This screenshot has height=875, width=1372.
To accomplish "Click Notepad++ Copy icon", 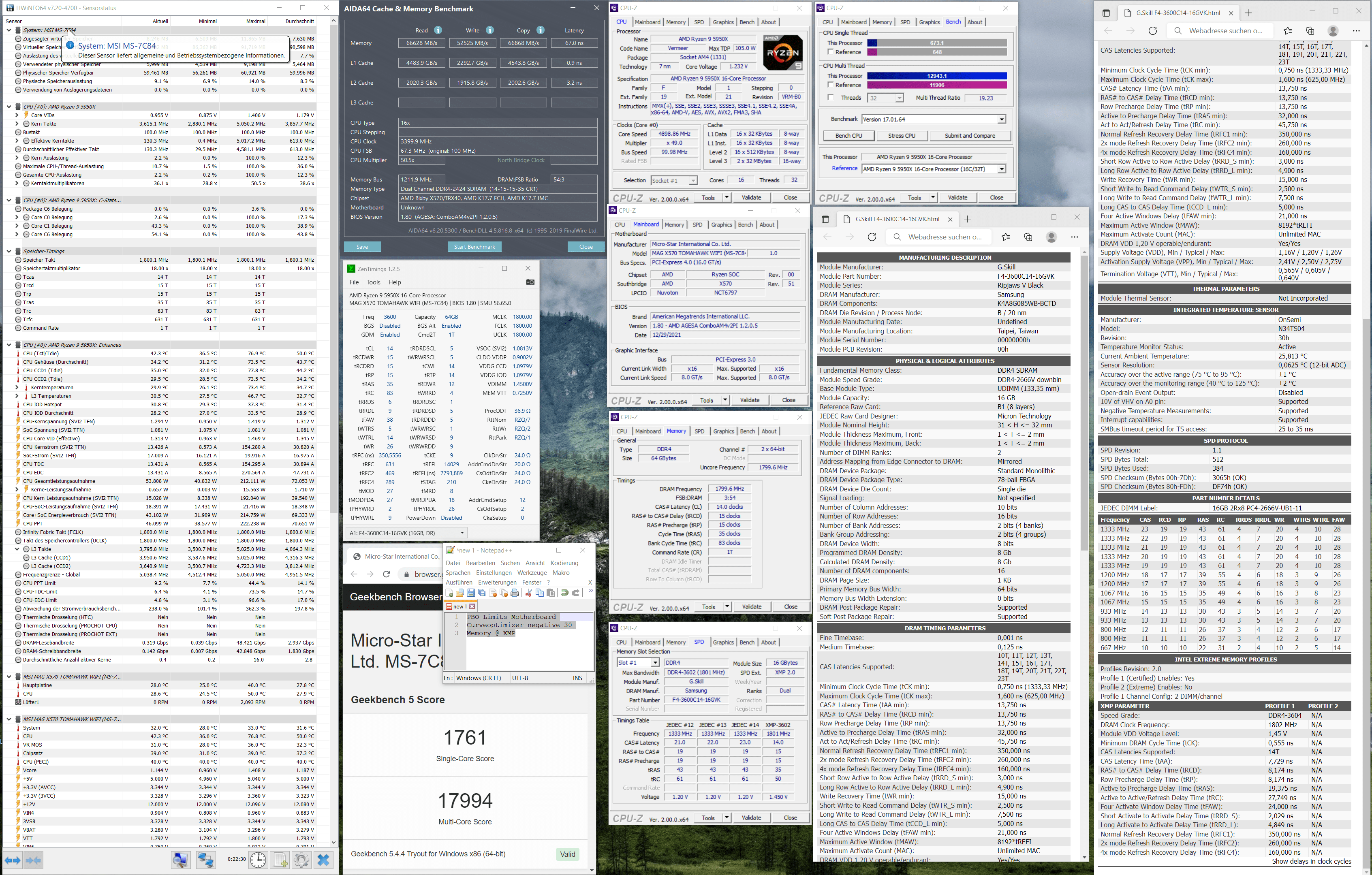I will 540,593.
